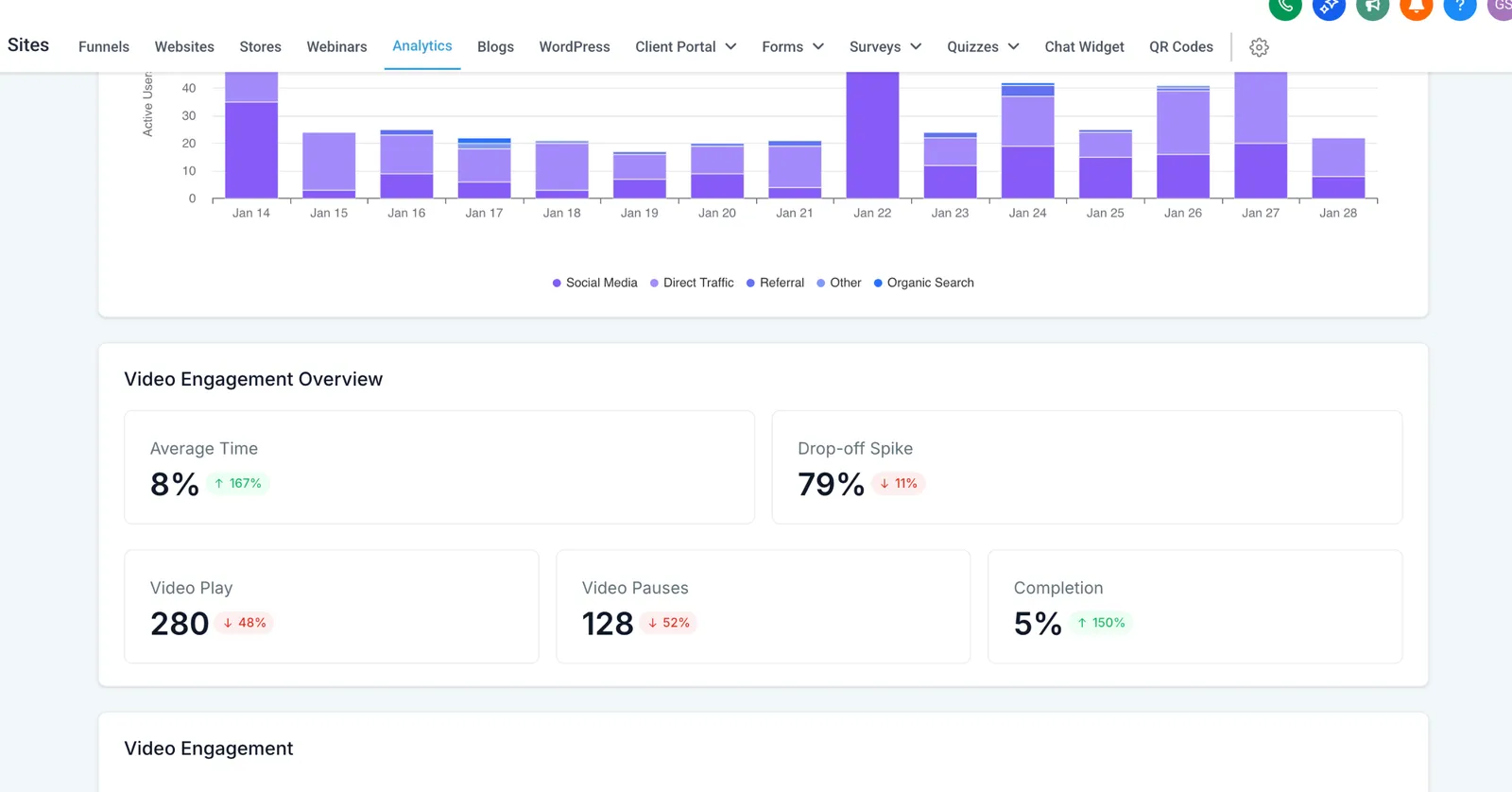Toggle Direct Traffic legend series
Image resolution: width=1512 pixels, height=792 pixels.
(692, 283)
